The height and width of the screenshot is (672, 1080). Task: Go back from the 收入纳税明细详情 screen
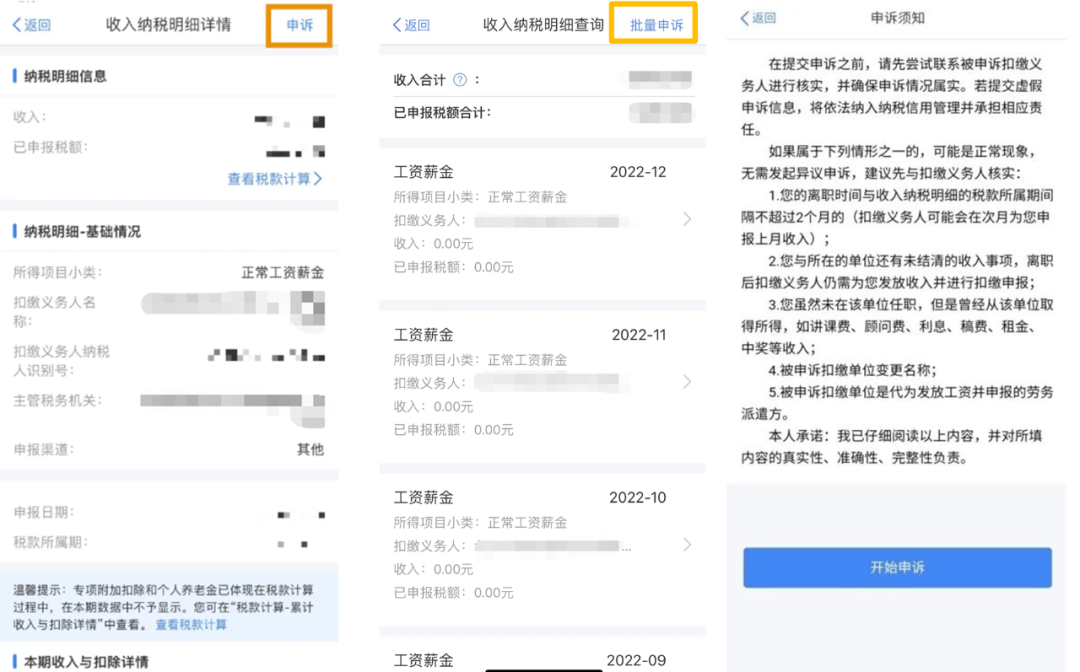pyautogui.click(x=32, y=25)
